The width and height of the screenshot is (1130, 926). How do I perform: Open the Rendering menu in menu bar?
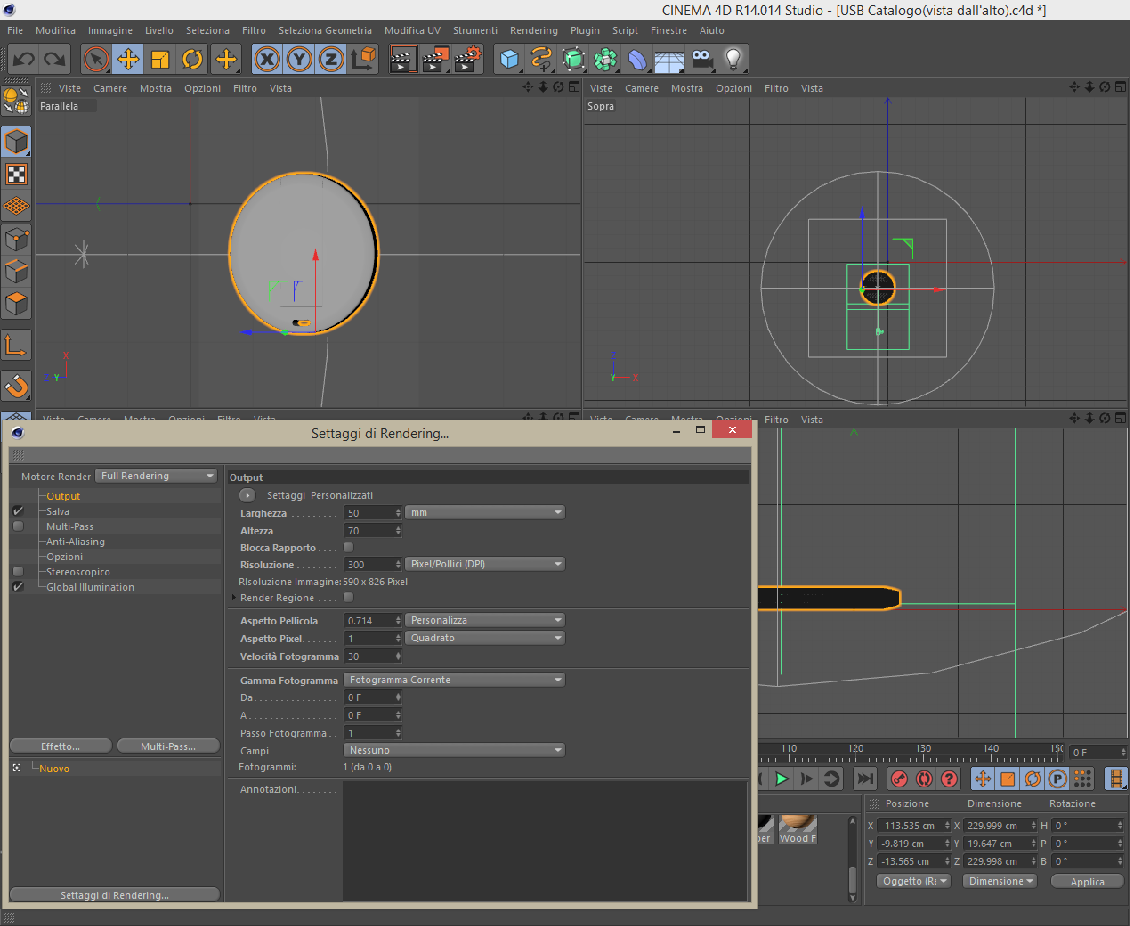[533, 31]
